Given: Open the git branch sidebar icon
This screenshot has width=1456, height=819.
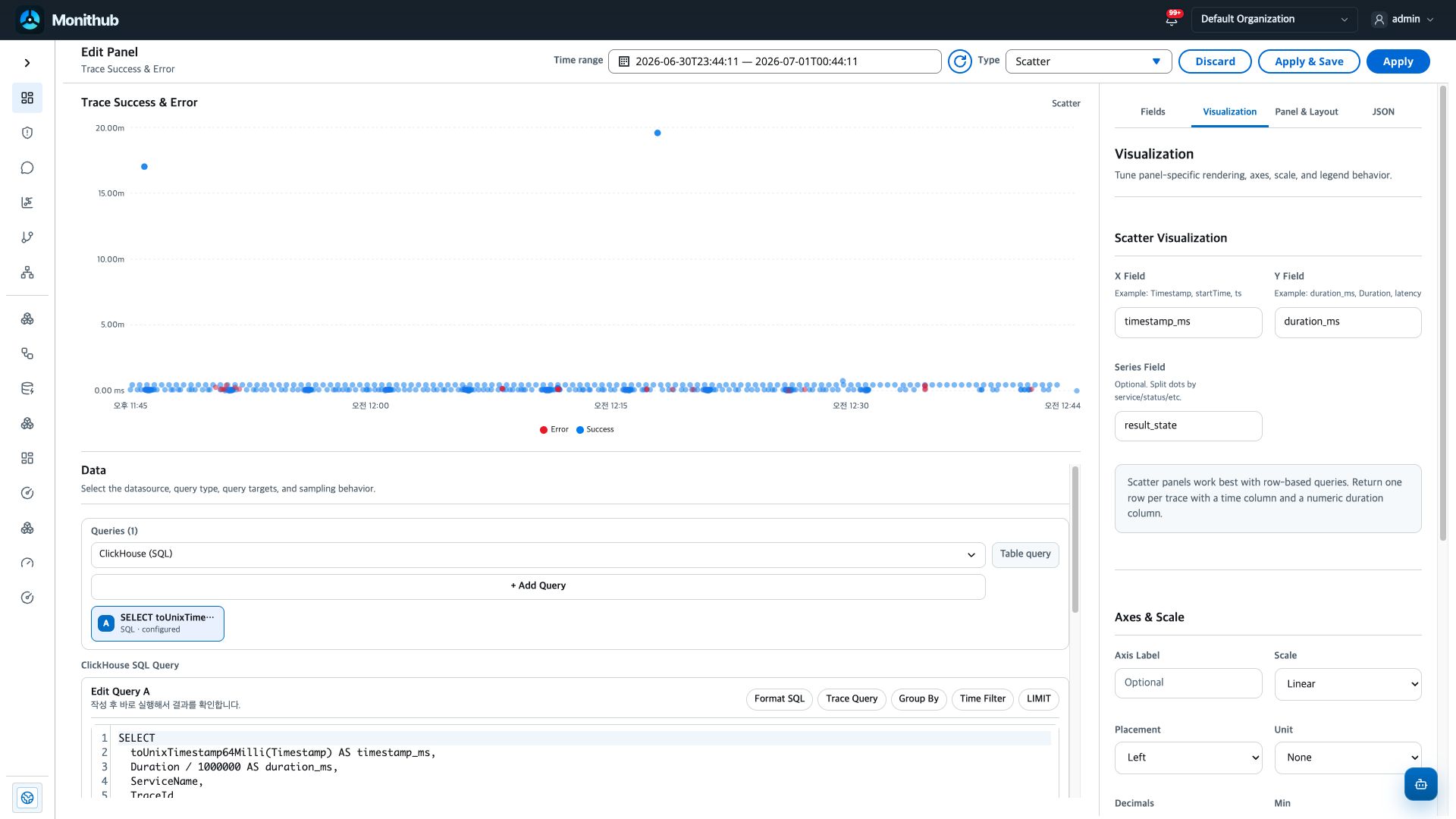Looking at the screenshot, I should point(27,237).
